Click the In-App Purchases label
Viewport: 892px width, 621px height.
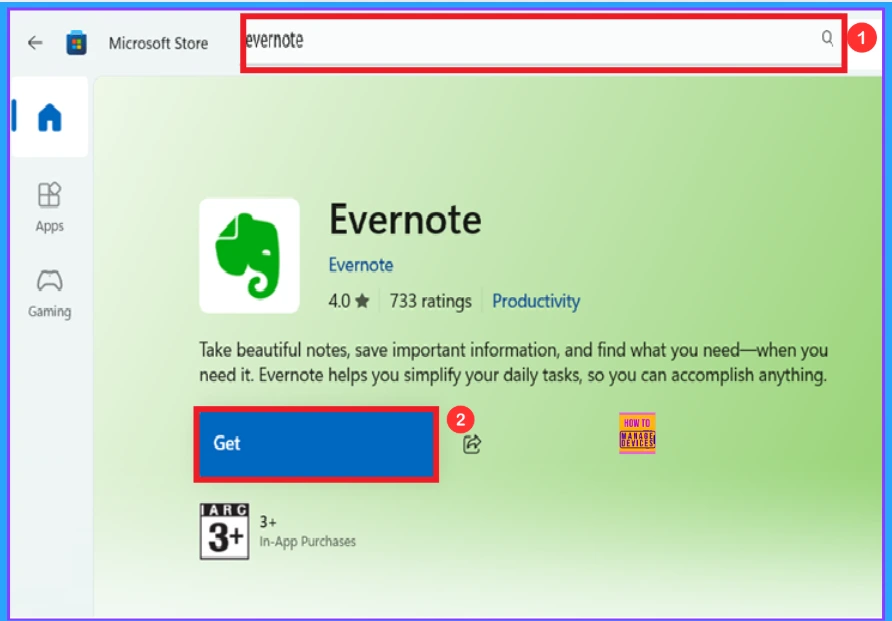pos(308,541)
